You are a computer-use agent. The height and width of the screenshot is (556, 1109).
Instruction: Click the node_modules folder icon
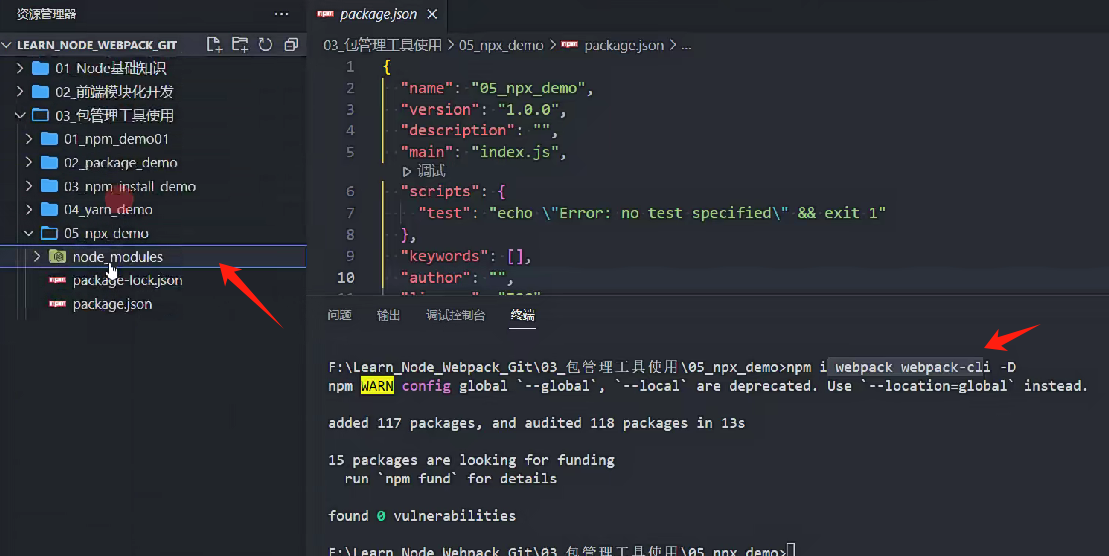tap(58, 257)
